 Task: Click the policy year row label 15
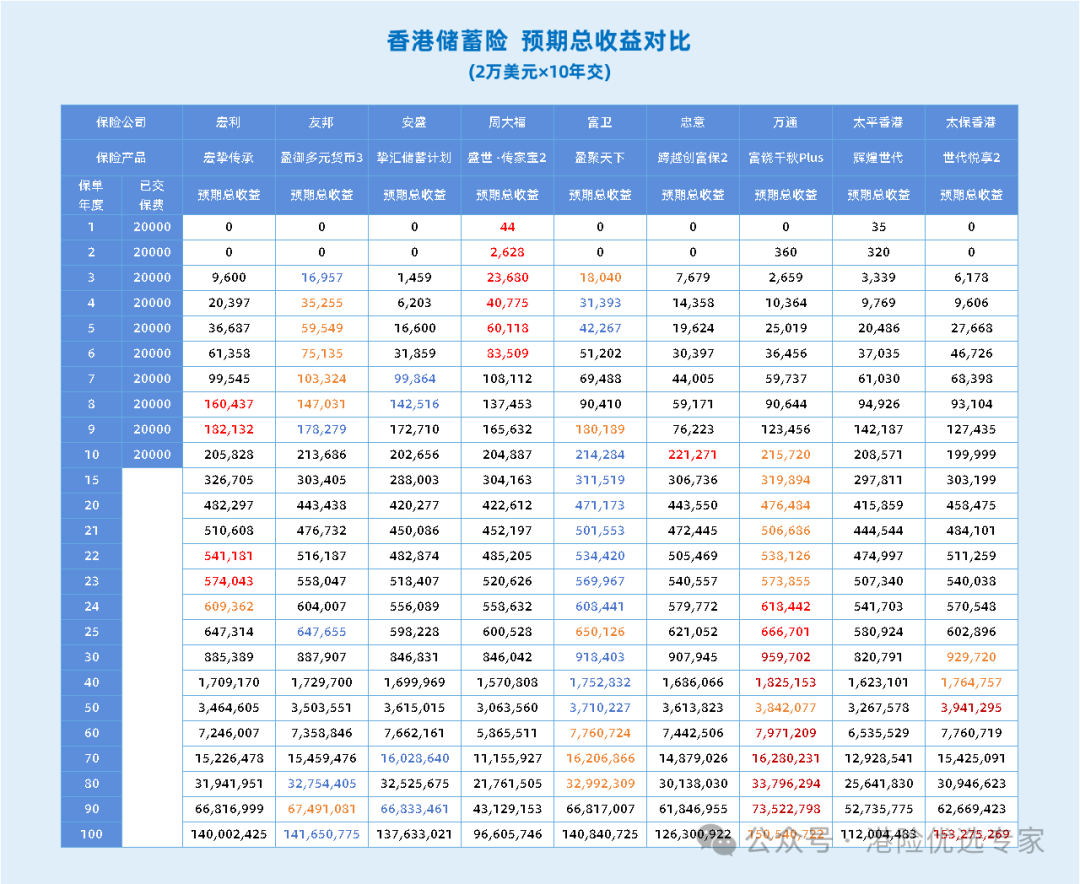pos(92,480)
